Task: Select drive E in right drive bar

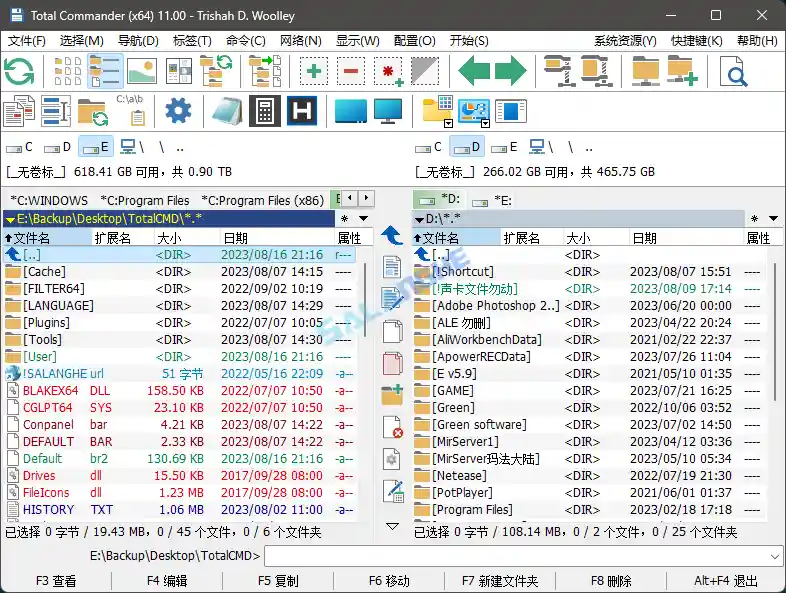Action: 504,147
